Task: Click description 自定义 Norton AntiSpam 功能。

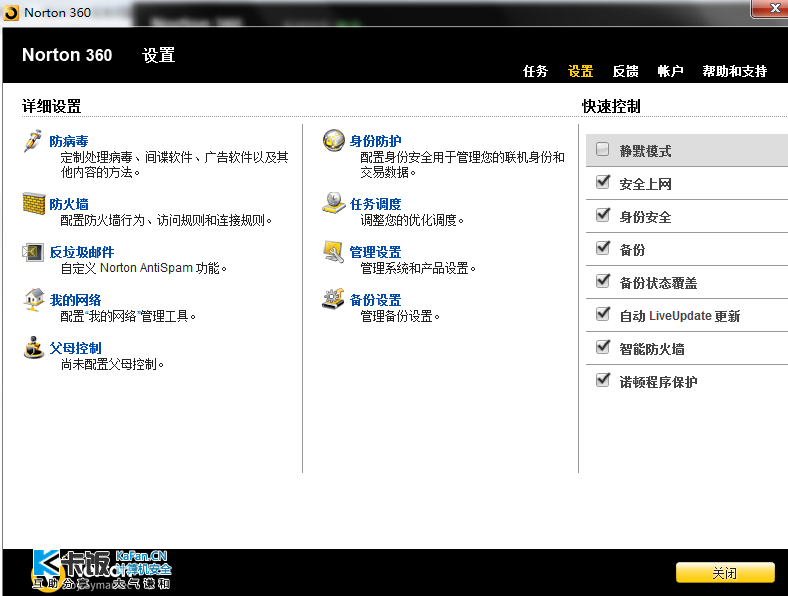Action: click(x=144, y=268)
